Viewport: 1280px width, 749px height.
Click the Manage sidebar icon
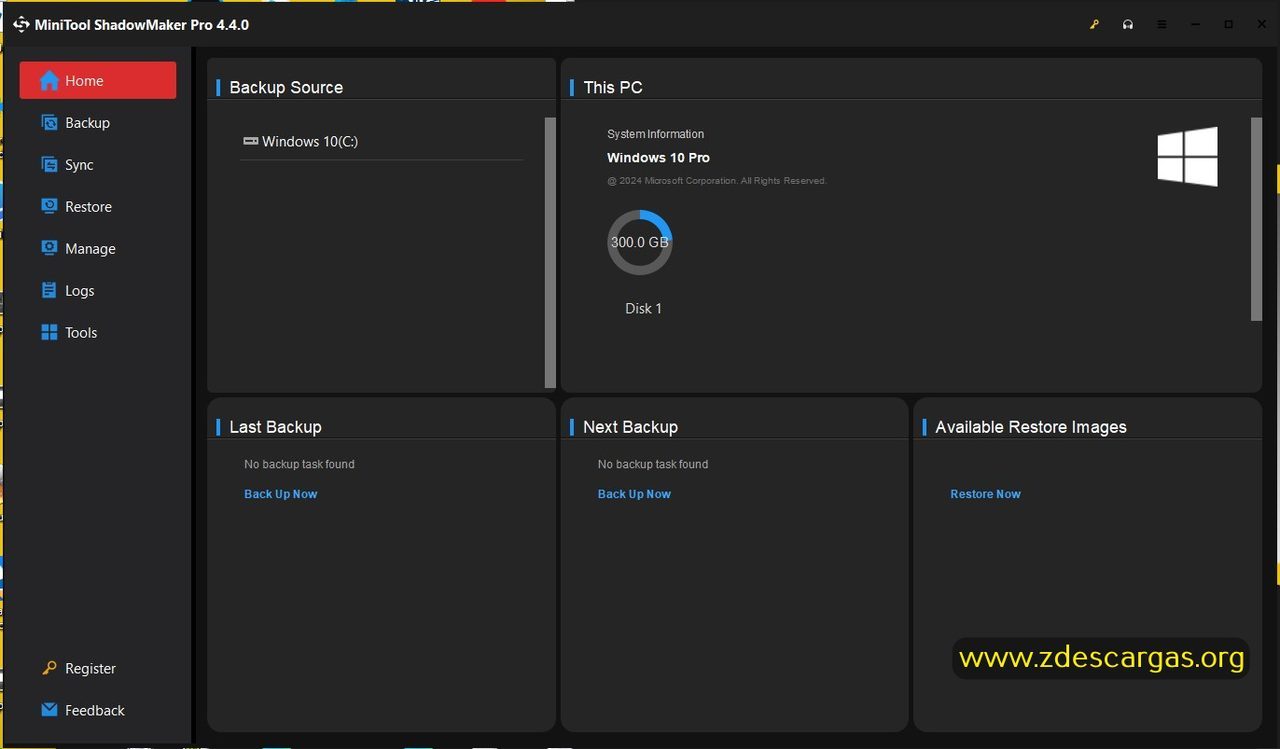coord(49,248)
